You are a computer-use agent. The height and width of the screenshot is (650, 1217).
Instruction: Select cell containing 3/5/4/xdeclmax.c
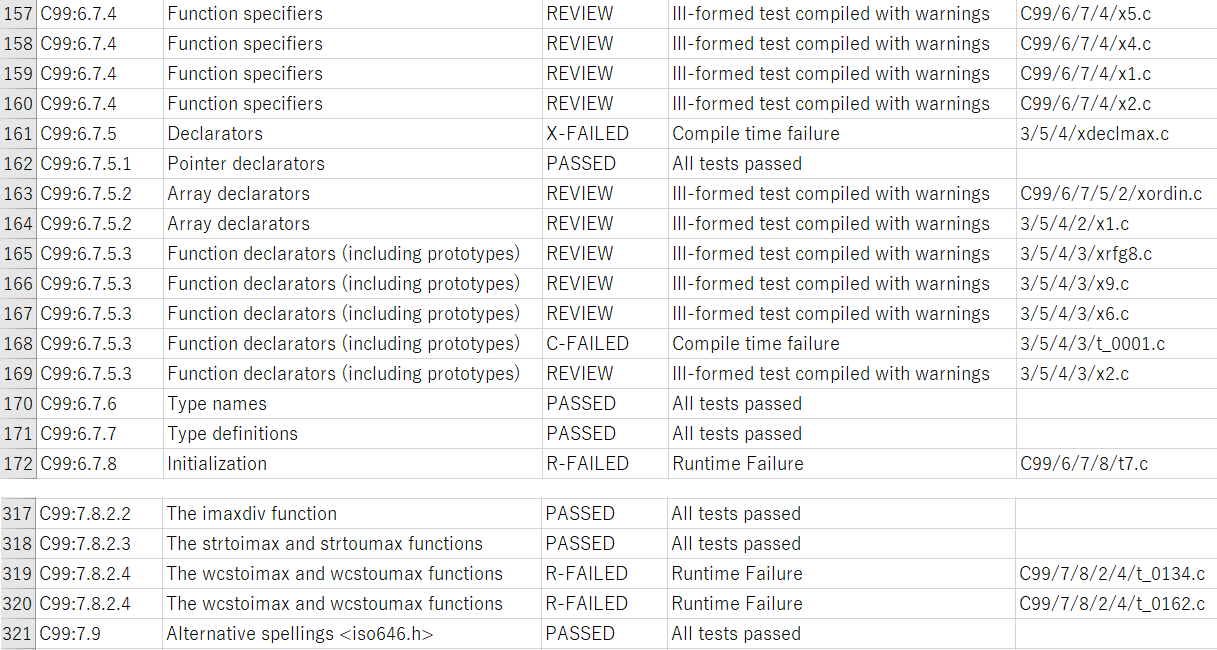point(1094,134)
